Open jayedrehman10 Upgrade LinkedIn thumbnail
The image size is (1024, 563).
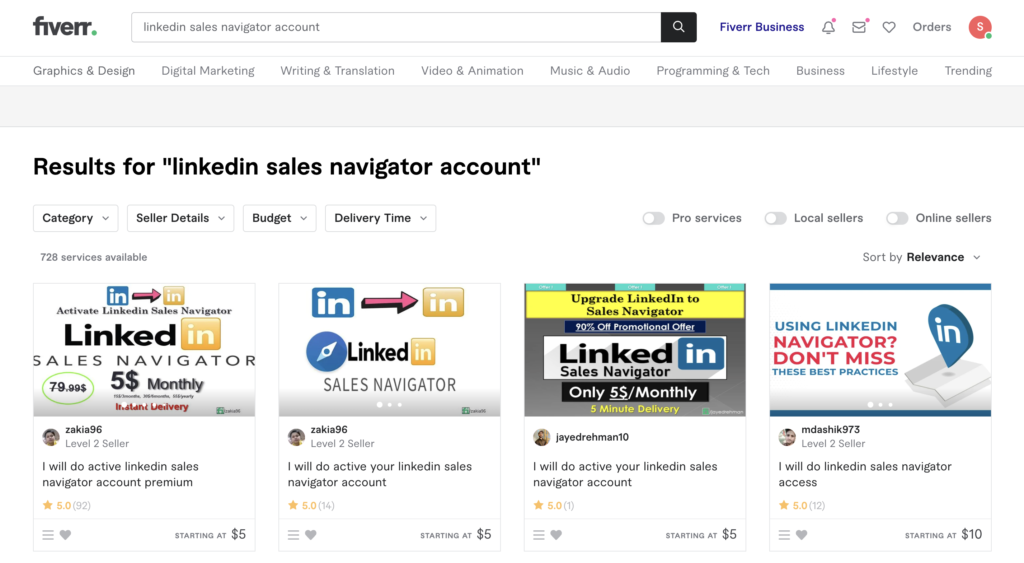pos(635,350)
